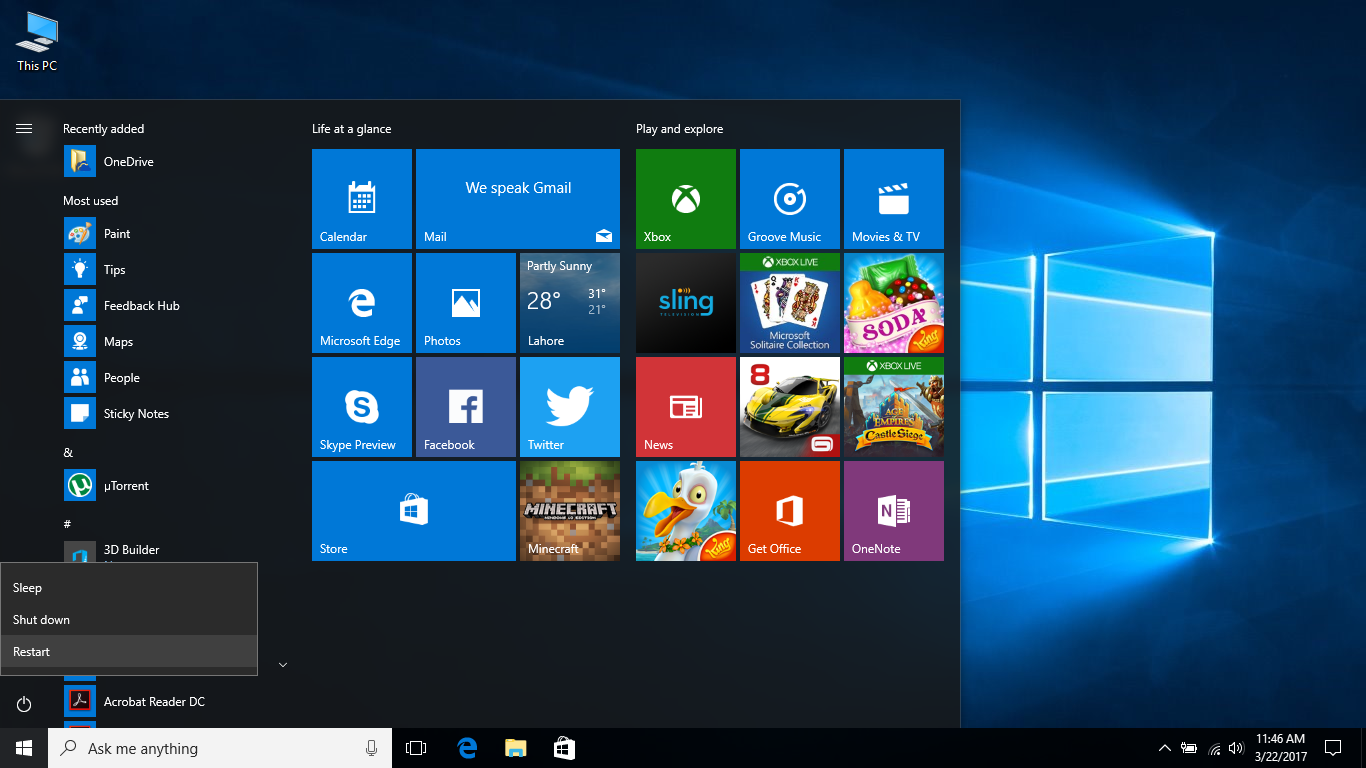Open the Calendar tile

point(362,199)
